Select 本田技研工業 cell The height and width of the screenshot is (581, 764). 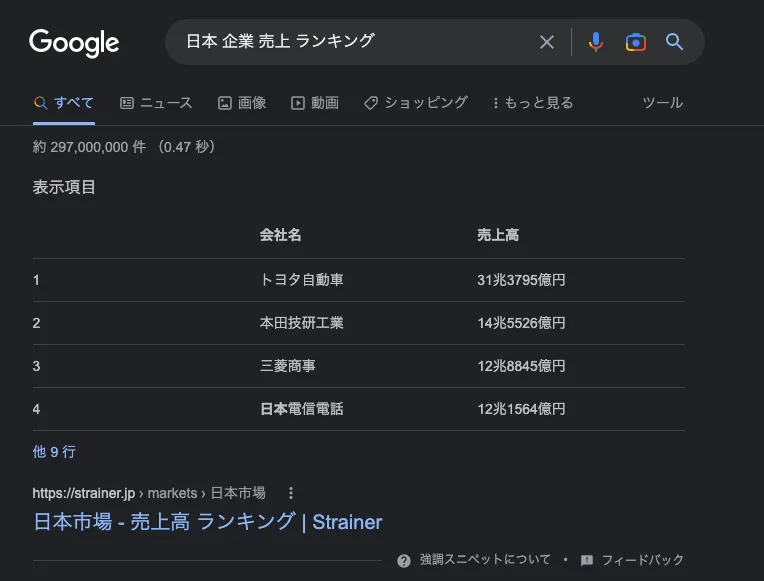coord(302,323)
